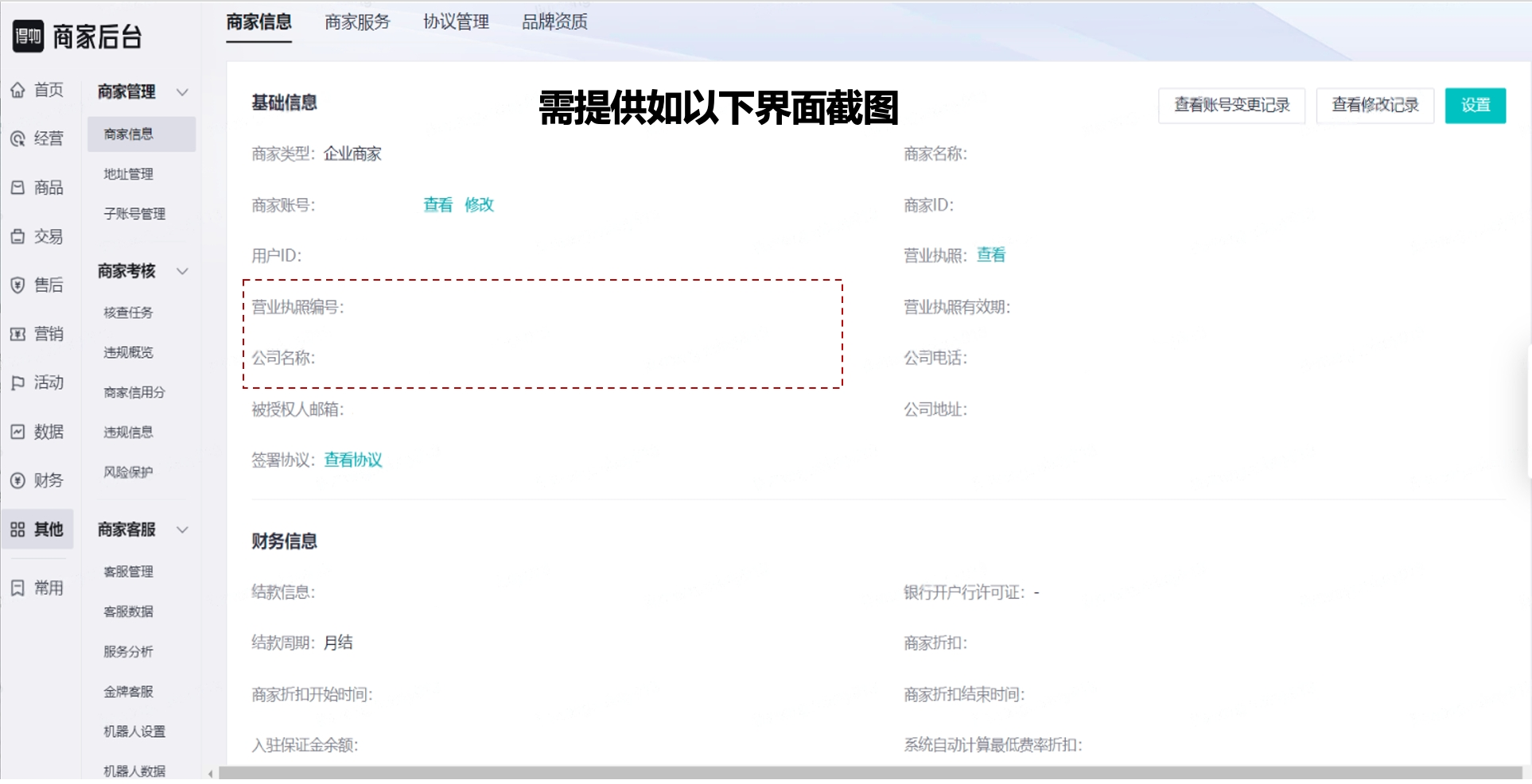Open the 查看协议 link
This screenshot has height=784, width=1532.
click(x=353, y=460)
